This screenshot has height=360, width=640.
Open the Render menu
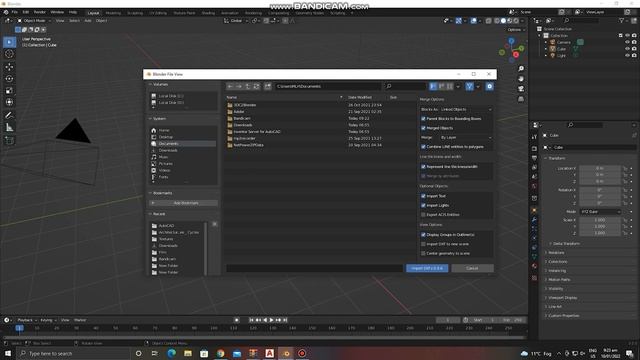click(40, 12)
